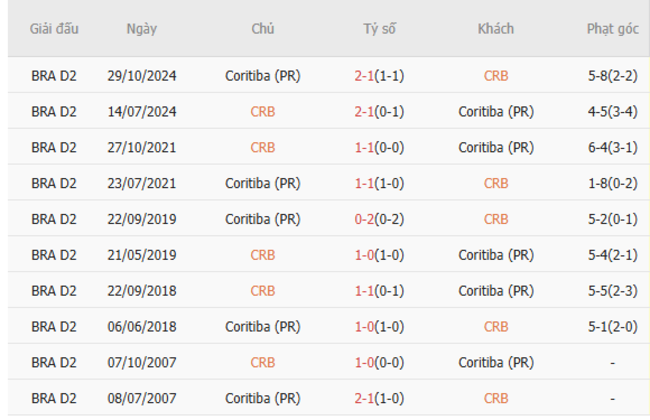This screenshot has height=420, width=650.
Task: Click the "Giải đấu" column header
Action: (x=54, y=29)
